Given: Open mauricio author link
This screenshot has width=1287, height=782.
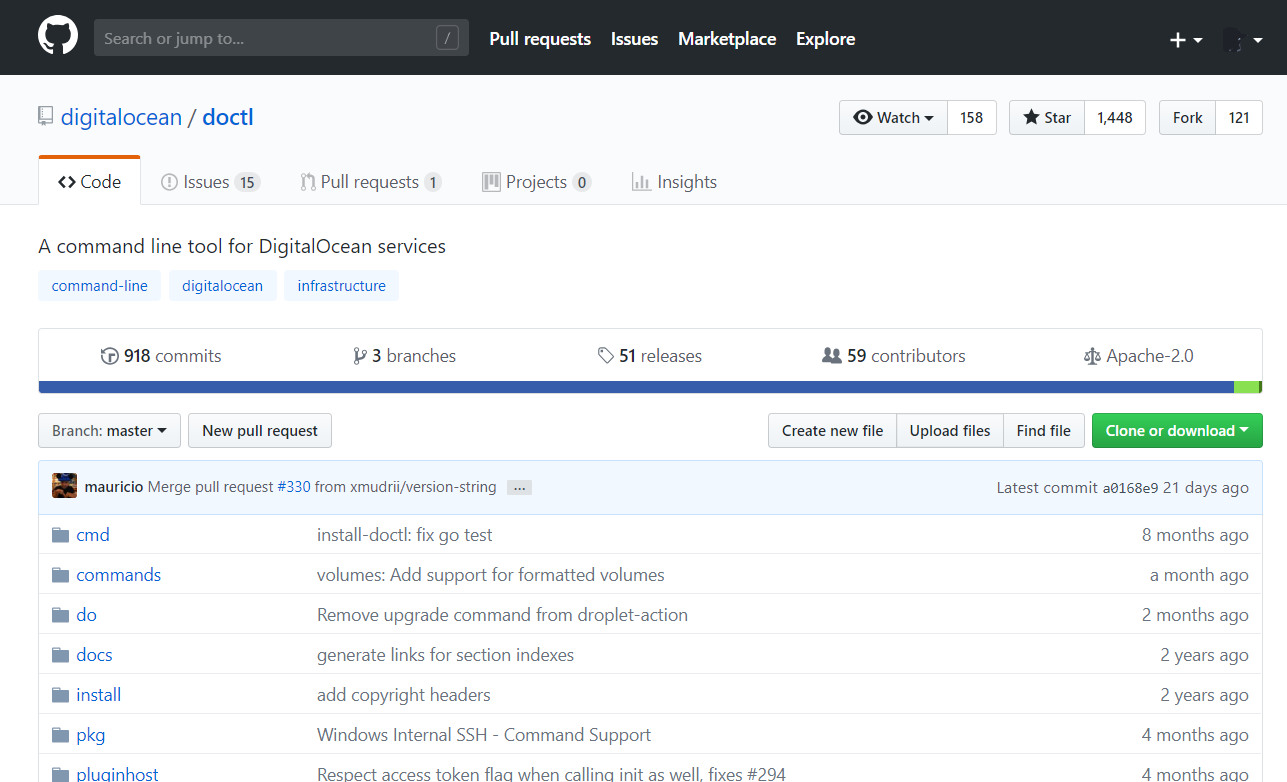Looking at the screenshot, I should click(114, 487).
